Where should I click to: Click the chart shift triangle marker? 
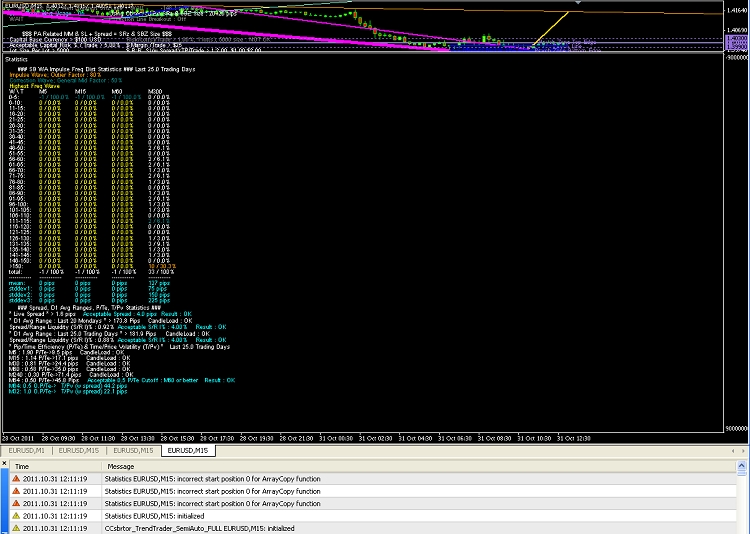point(578,2)
